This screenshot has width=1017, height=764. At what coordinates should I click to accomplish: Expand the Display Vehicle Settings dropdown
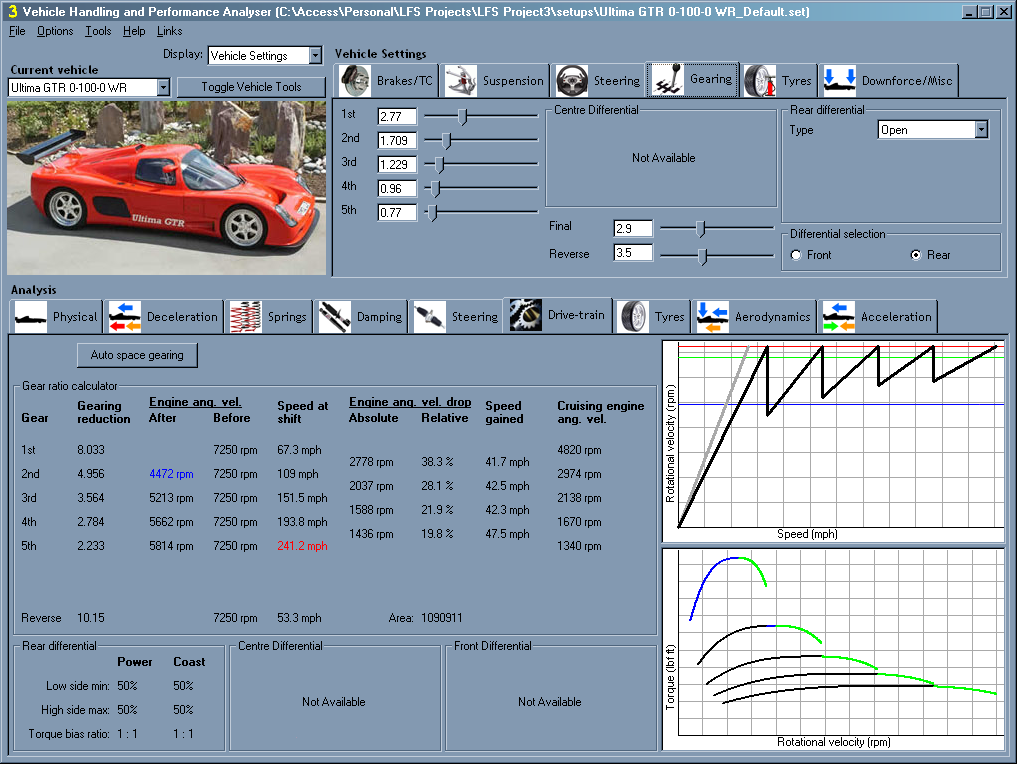tap(315, 56)
